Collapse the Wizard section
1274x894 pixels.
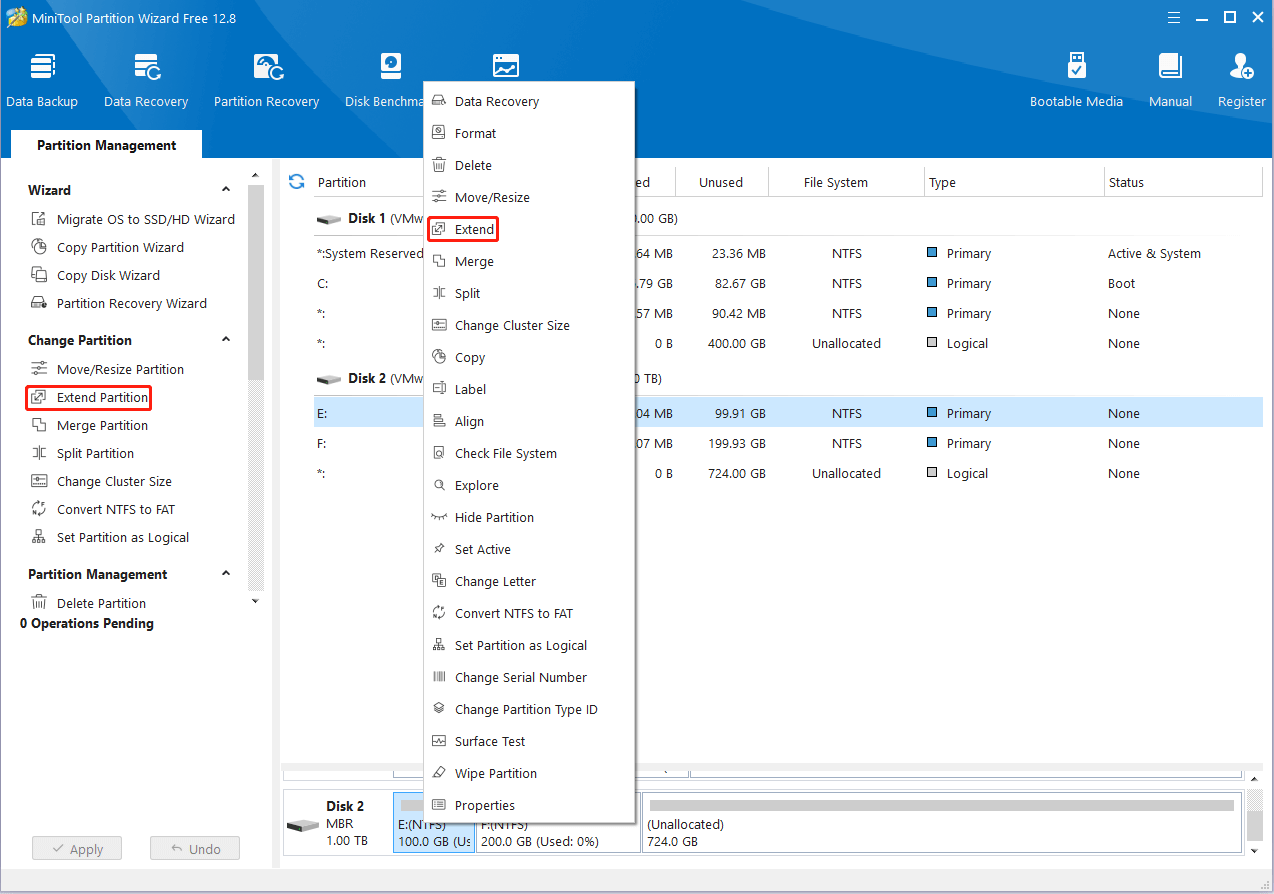(x=226, y=190)
